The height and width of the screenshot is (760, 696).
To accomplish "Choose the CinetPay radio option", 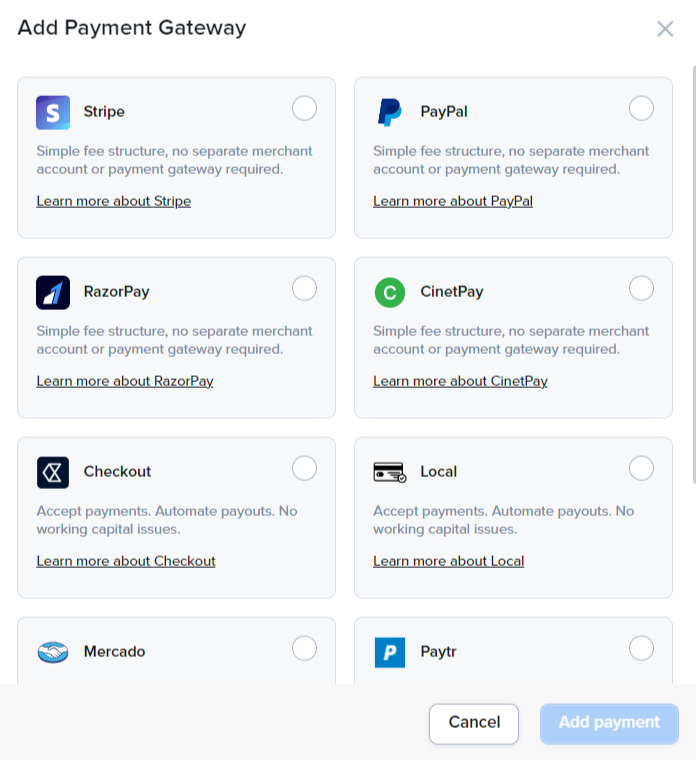I will [x=641, y=288].
